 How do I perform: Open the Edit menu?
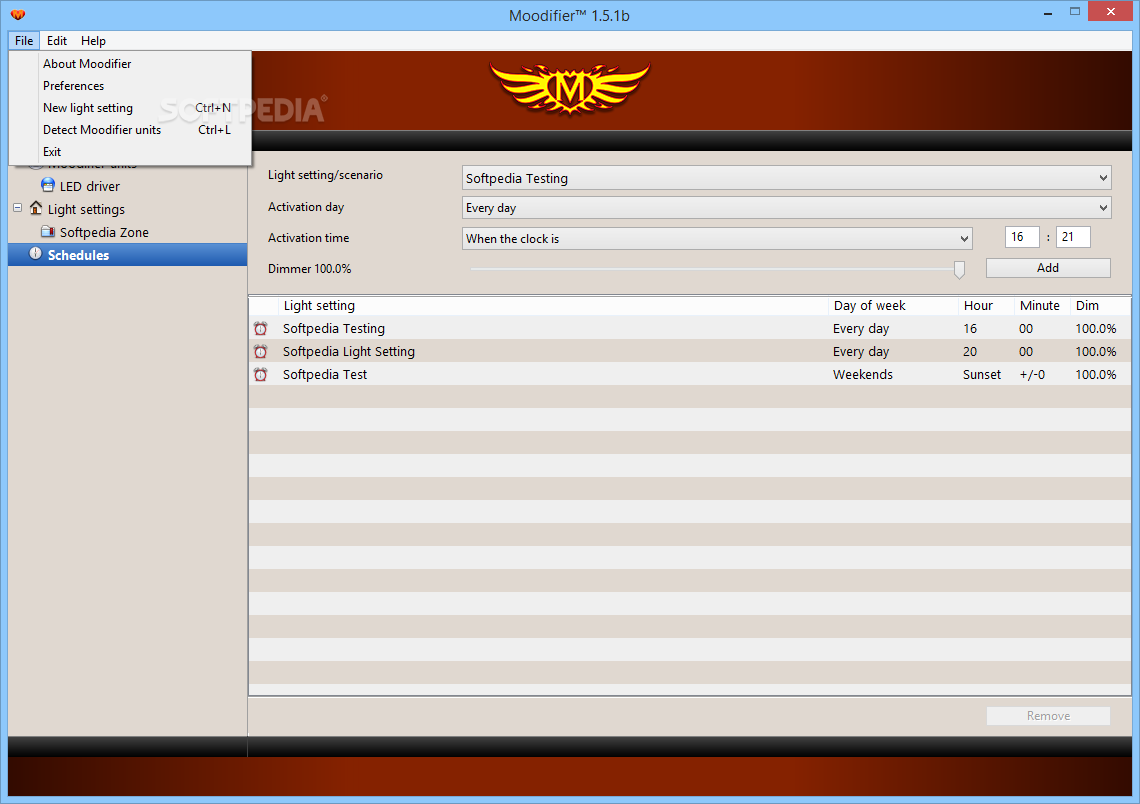coord(57,41)
